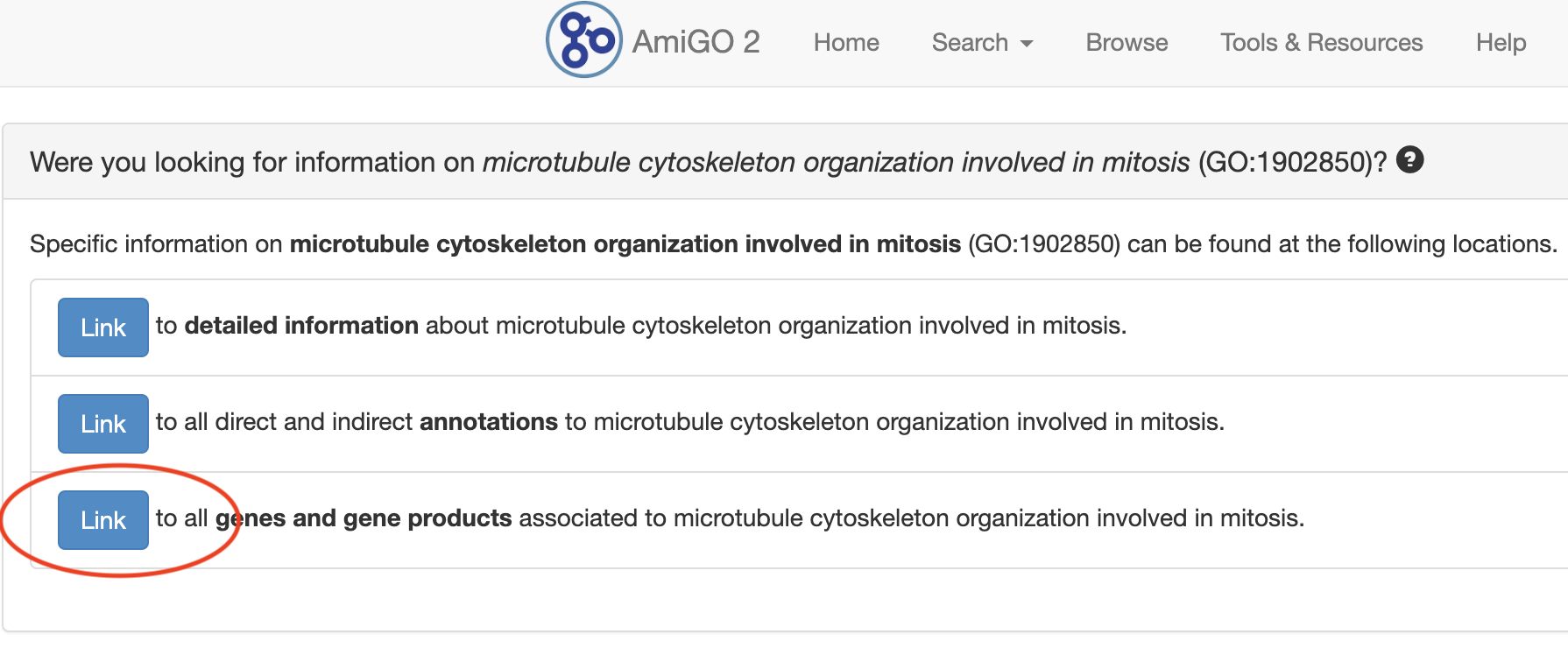Select Tools & Resources in navbar

click(1321, 42)
